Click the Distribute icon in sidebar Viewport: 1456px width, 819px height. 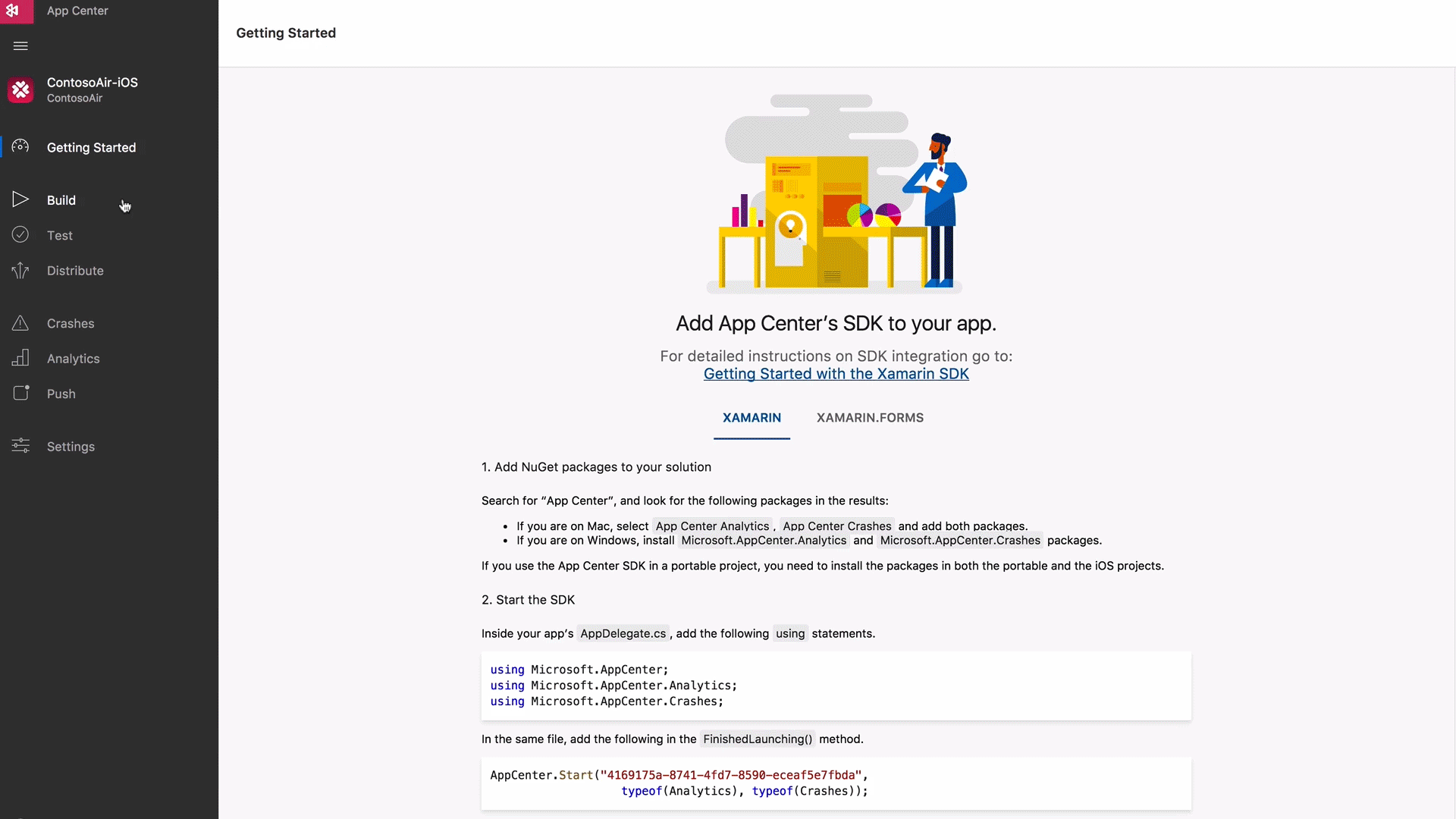[x=20, y=269]
